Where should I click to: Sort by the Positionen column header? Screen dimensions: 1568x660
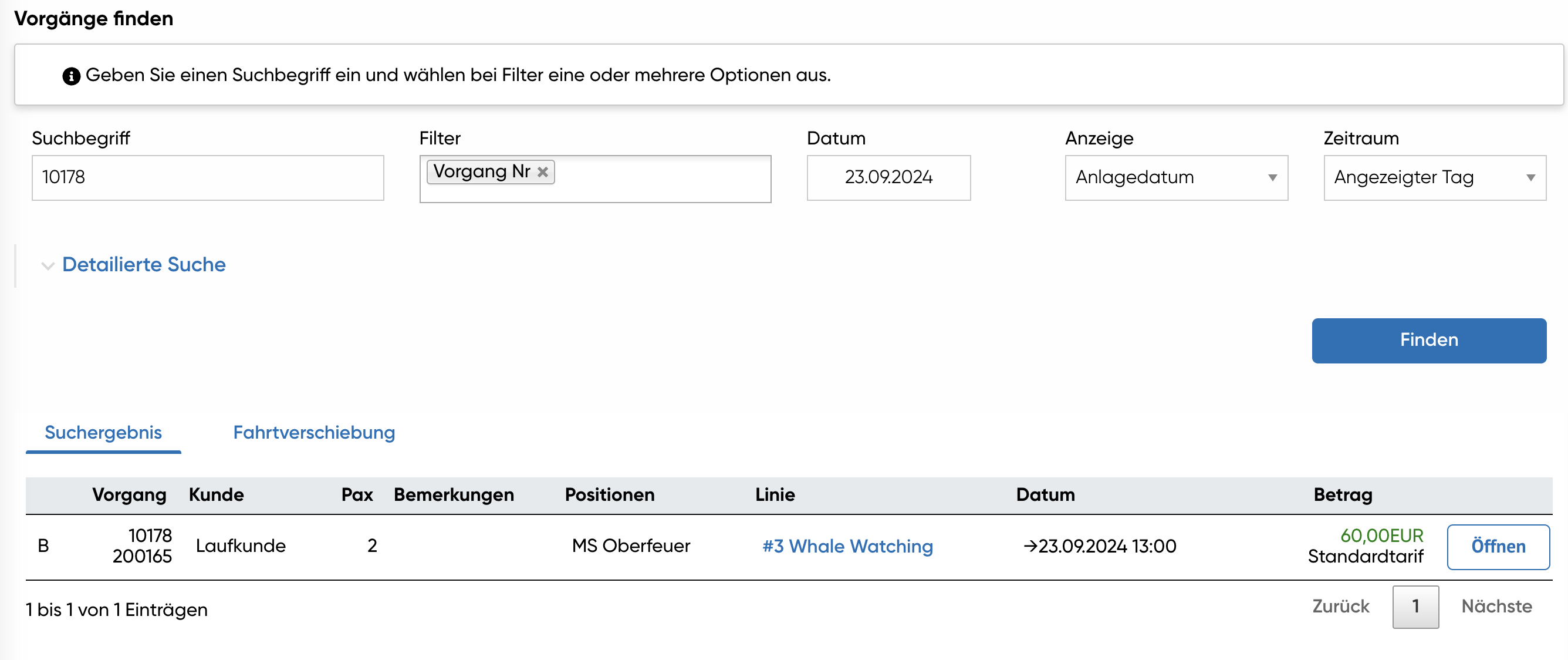click(609, 495)
